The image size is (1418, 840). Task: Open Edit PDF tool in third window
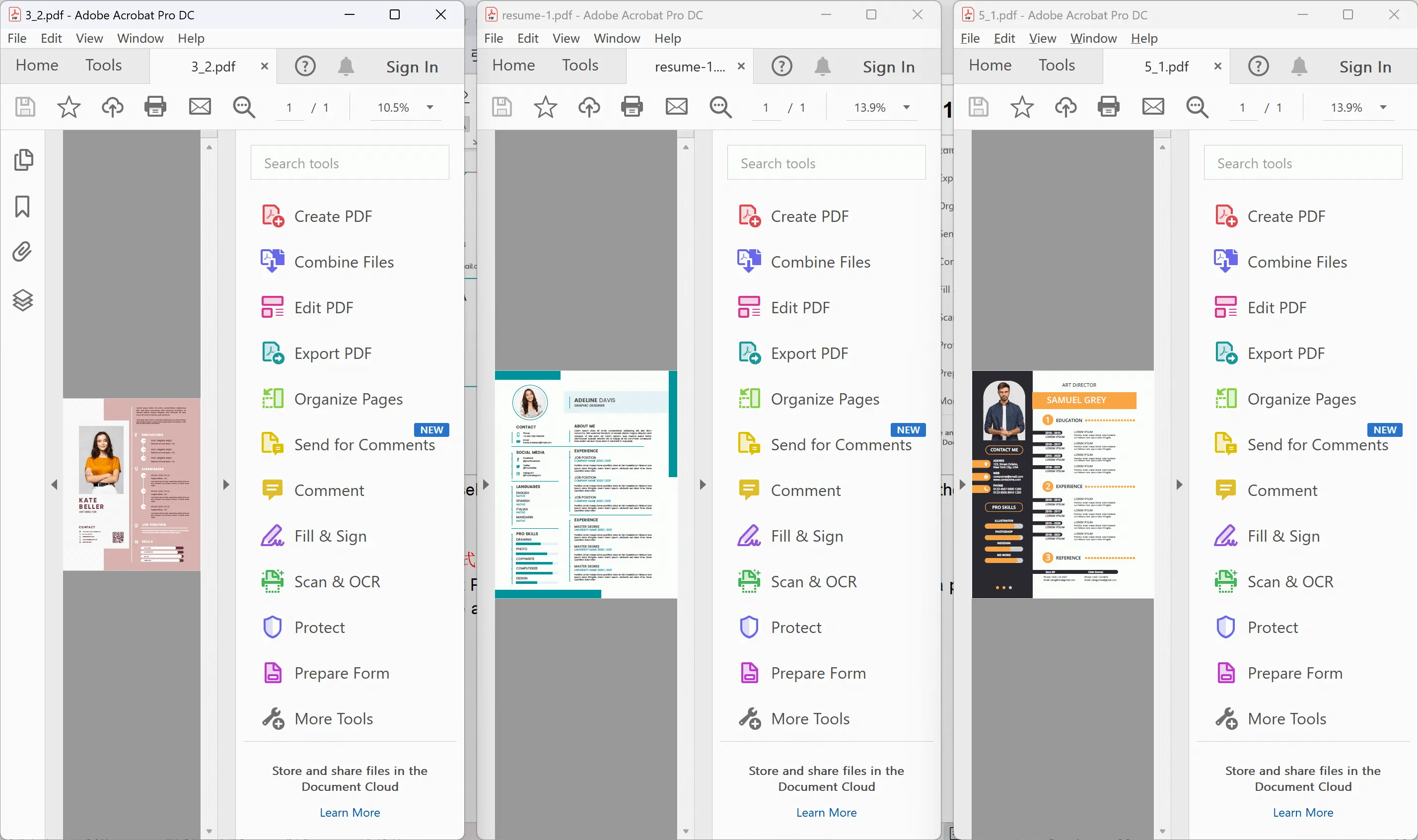1277,307
